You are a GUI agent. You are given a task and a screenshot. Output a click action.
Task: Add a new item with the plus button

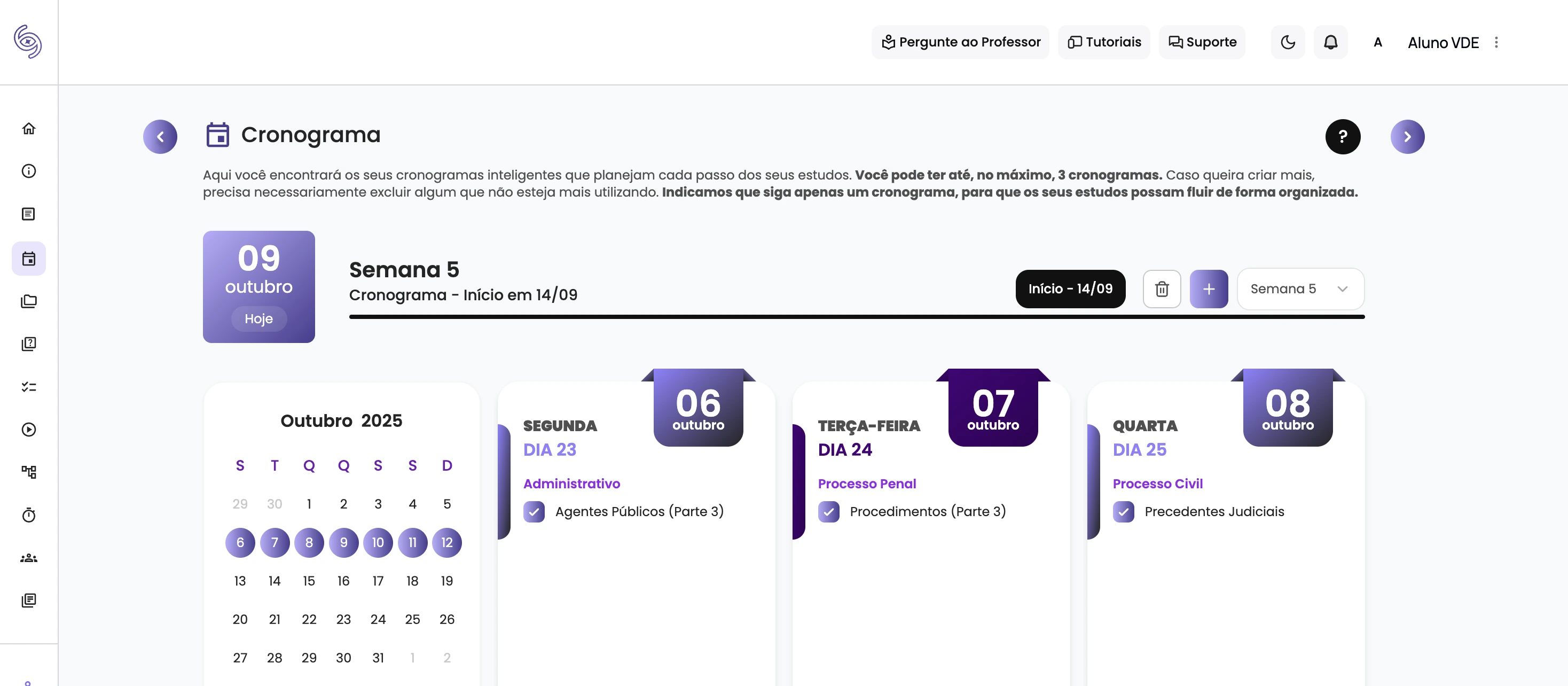1209,289
